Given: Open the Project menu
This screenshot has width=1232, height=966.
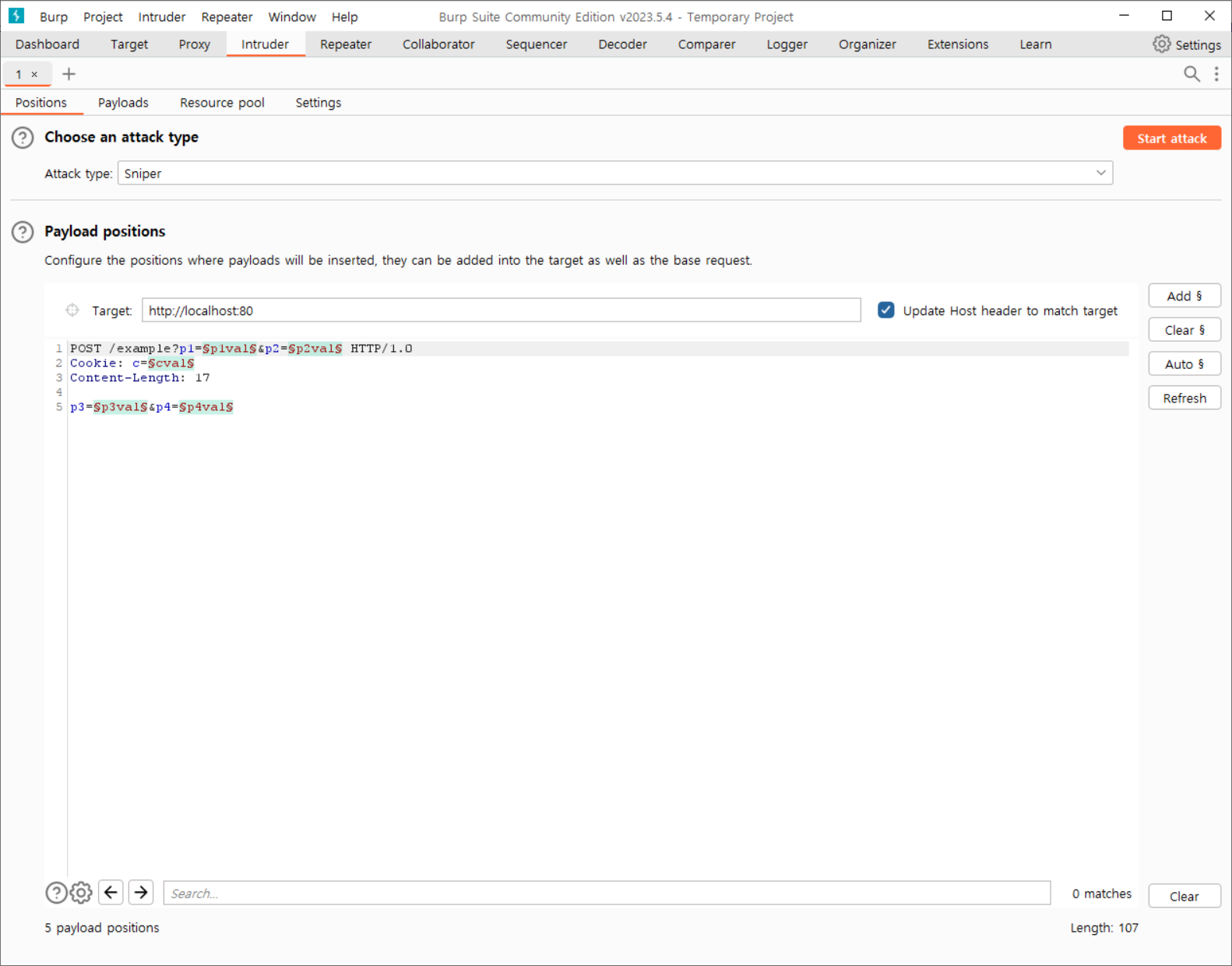Looking at the screenshot, I should 103,16.
